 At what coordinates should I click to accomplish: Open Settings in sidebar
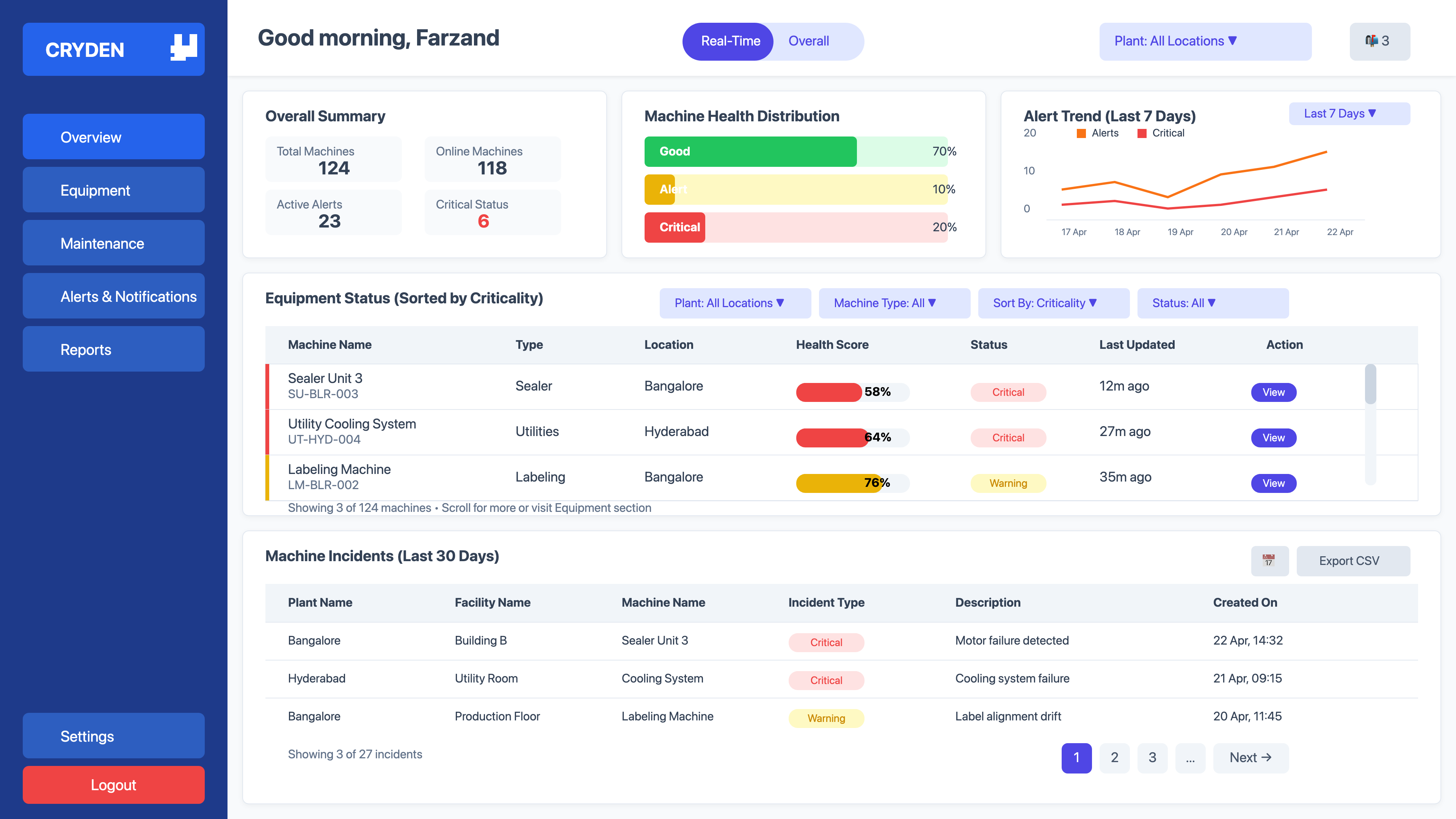pyautogui.click(x=114, y=736)
